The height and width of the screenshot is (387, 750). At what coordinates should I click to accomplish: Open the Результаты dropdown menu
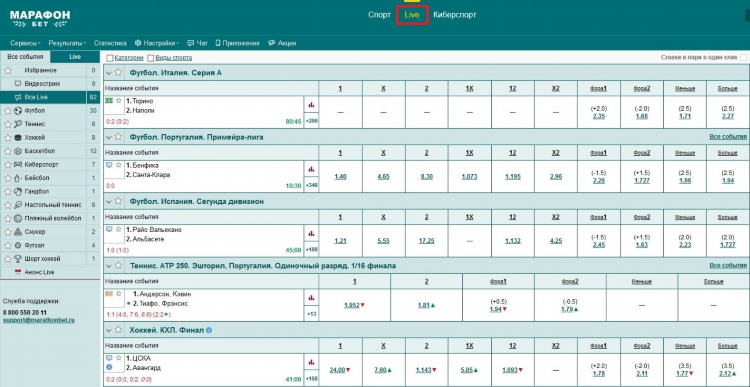[x=67, y=43]
